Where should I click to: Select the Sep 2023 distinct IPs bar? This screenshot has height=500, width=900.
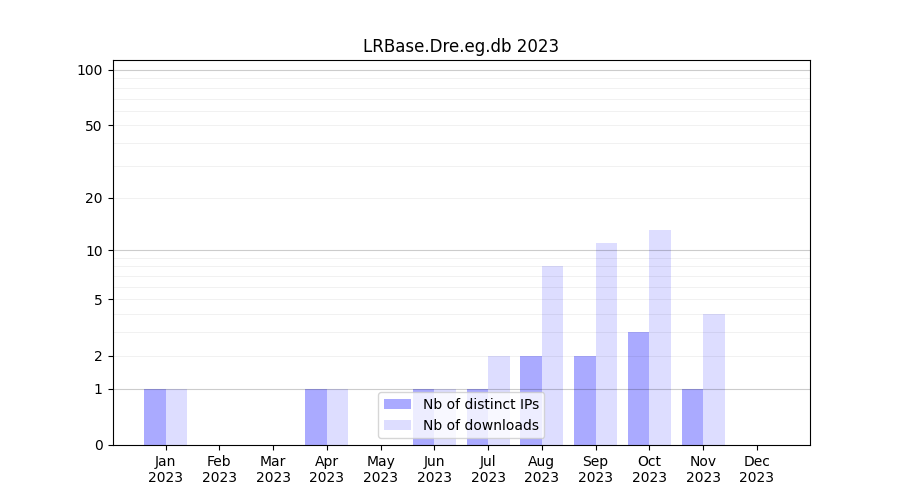click(x=585, y=400)
